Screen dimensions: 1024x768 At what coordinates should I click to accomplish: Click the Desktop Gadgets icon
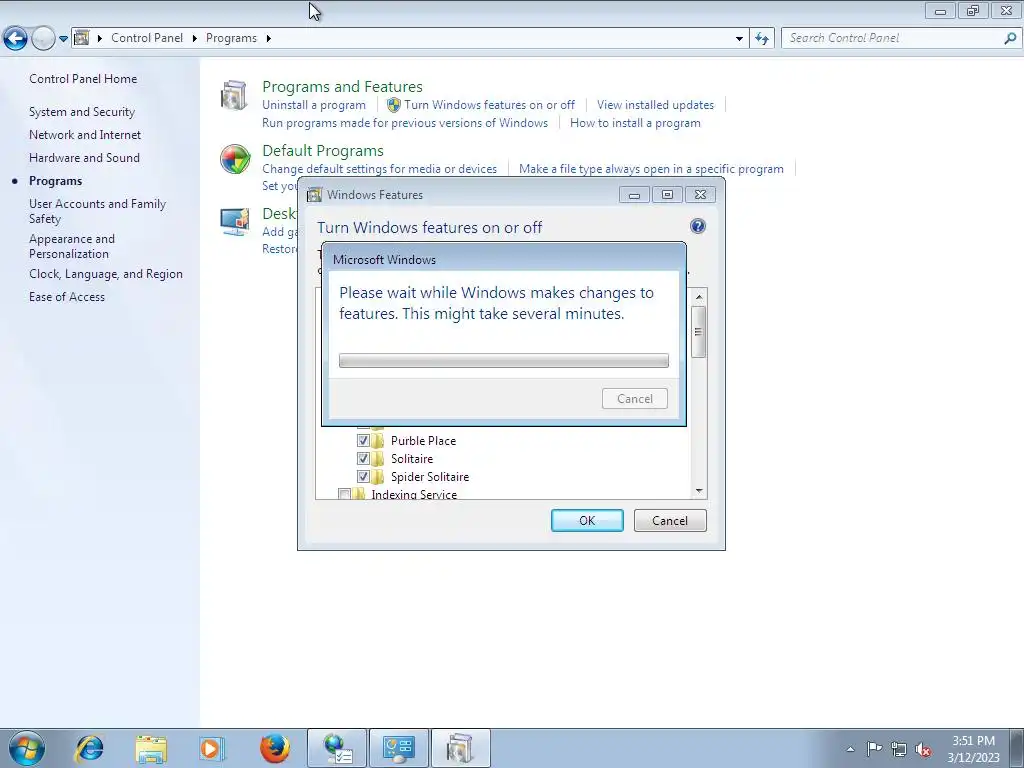(x=234, y=222)
